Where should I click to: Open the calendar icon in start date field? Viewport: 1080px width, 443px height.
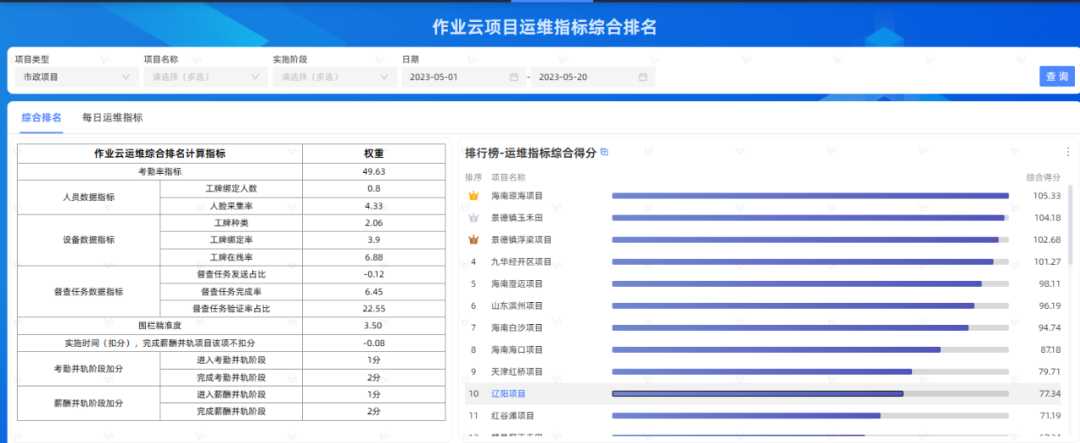(x=514, y=77)
